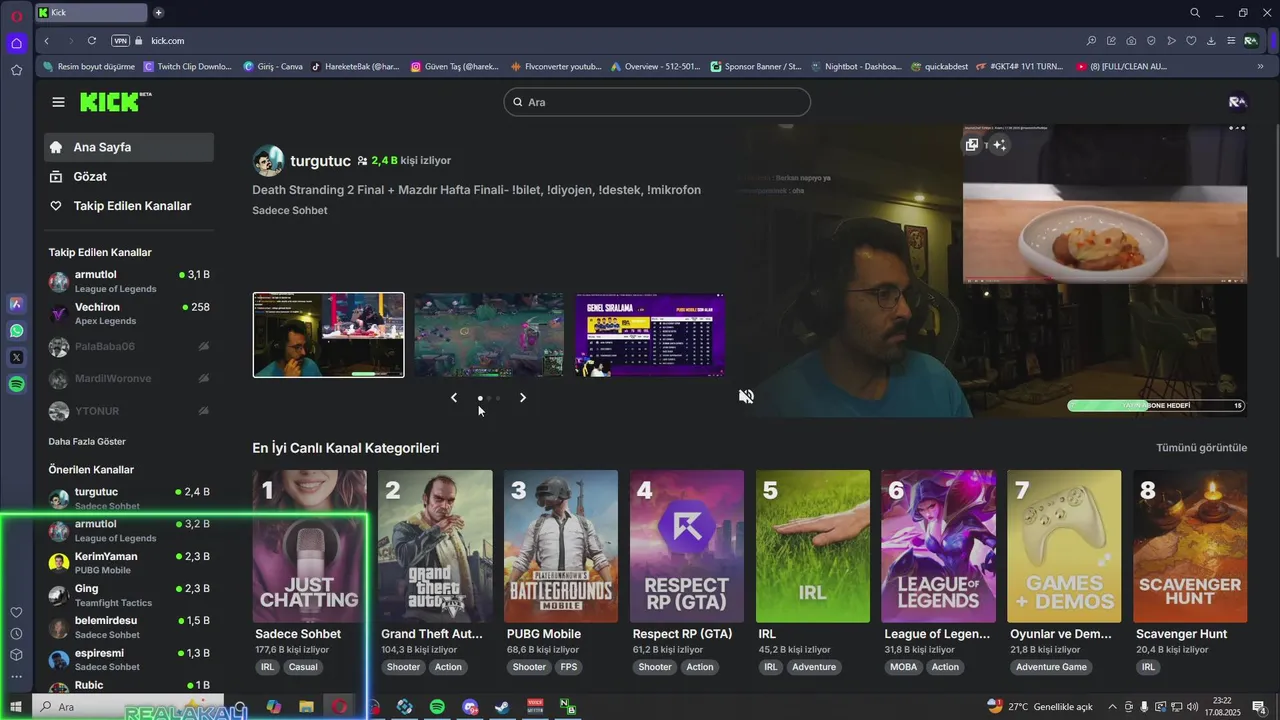This screenshot has height=720, width=1280.
Task: Open turgutuc channel name link
Action: coord(320,161)
